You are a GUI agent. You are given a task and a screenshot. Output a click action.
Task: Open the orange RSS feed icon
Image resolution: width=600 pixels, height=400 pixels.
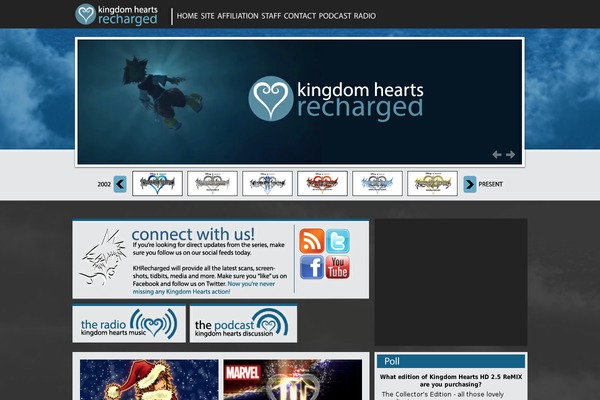click(x=312, y=241)
